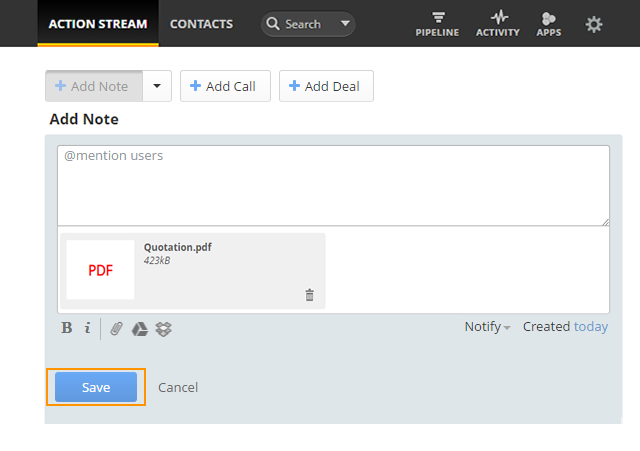Expand the Search dropdown arrow
This screenshot has width=640, height=451.
tap(345, 23)
